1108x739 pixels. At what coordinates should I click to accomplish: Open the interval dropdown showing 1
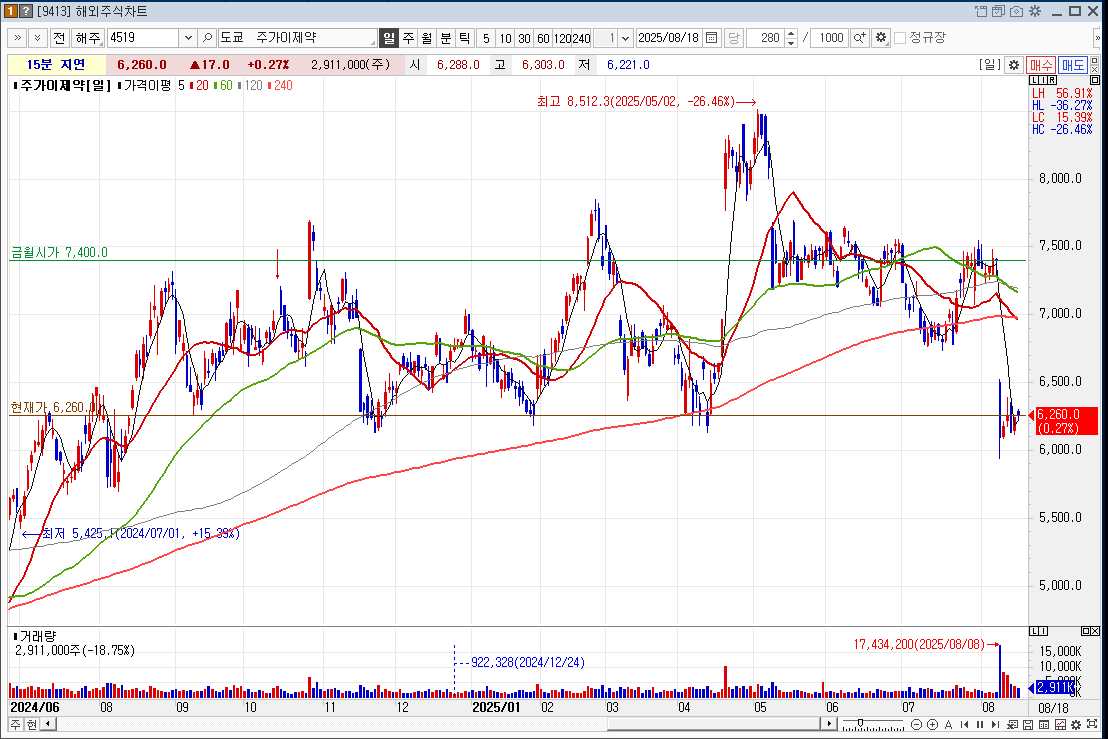coord(626,38)
